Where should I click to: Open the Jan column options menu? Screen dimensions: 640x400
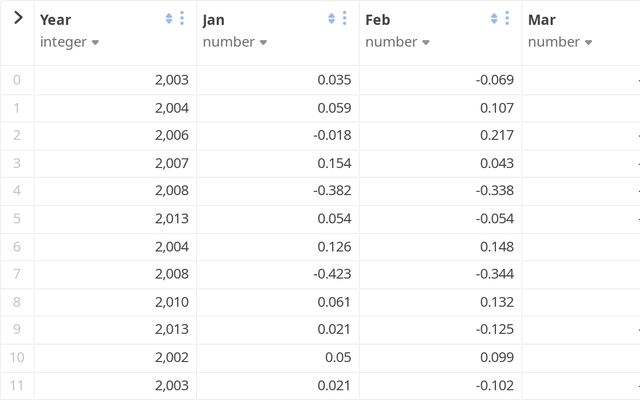pyautogui.click(x=345, y=19)
